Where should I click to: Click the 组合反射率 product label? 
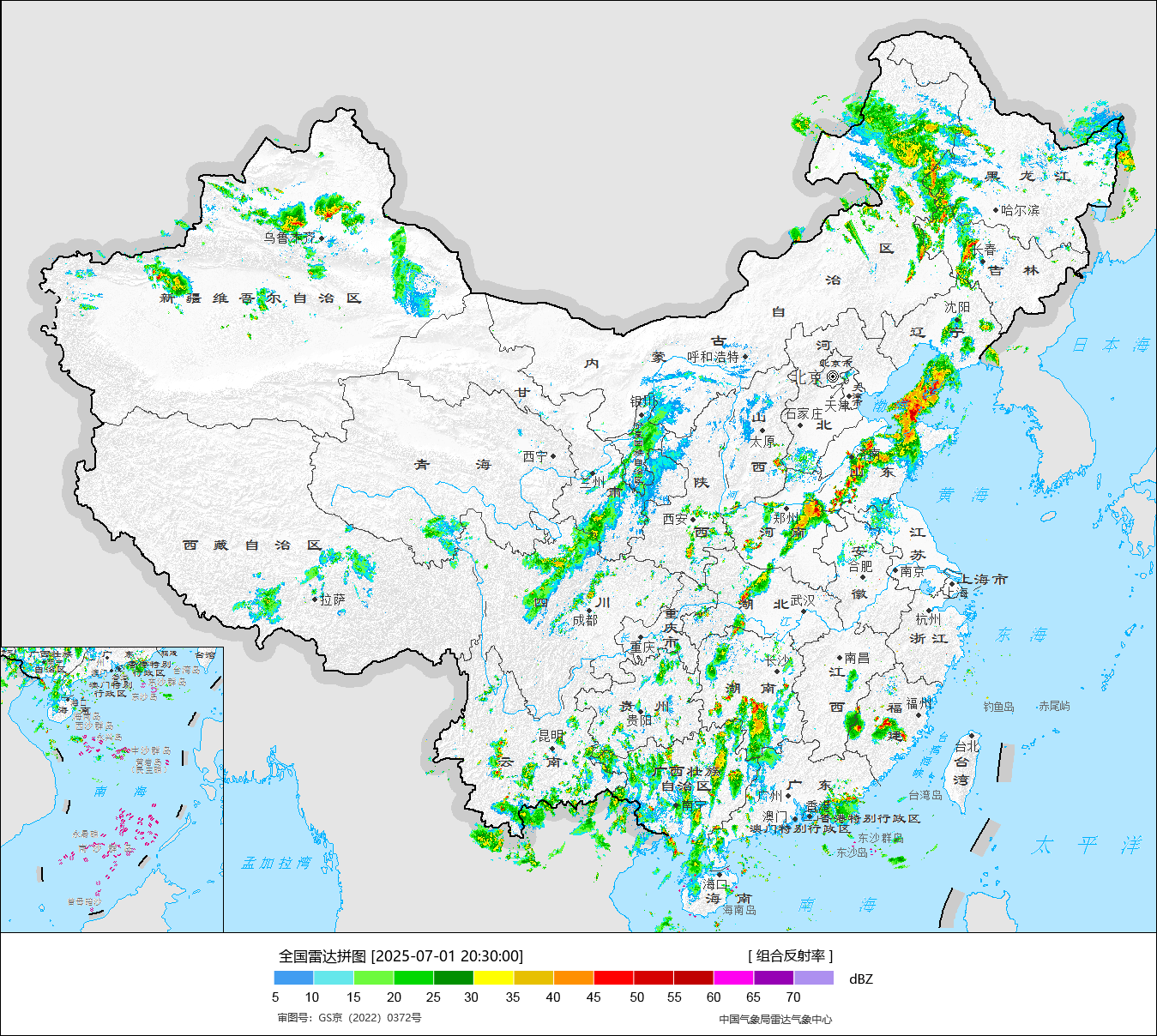coord(790,955)
